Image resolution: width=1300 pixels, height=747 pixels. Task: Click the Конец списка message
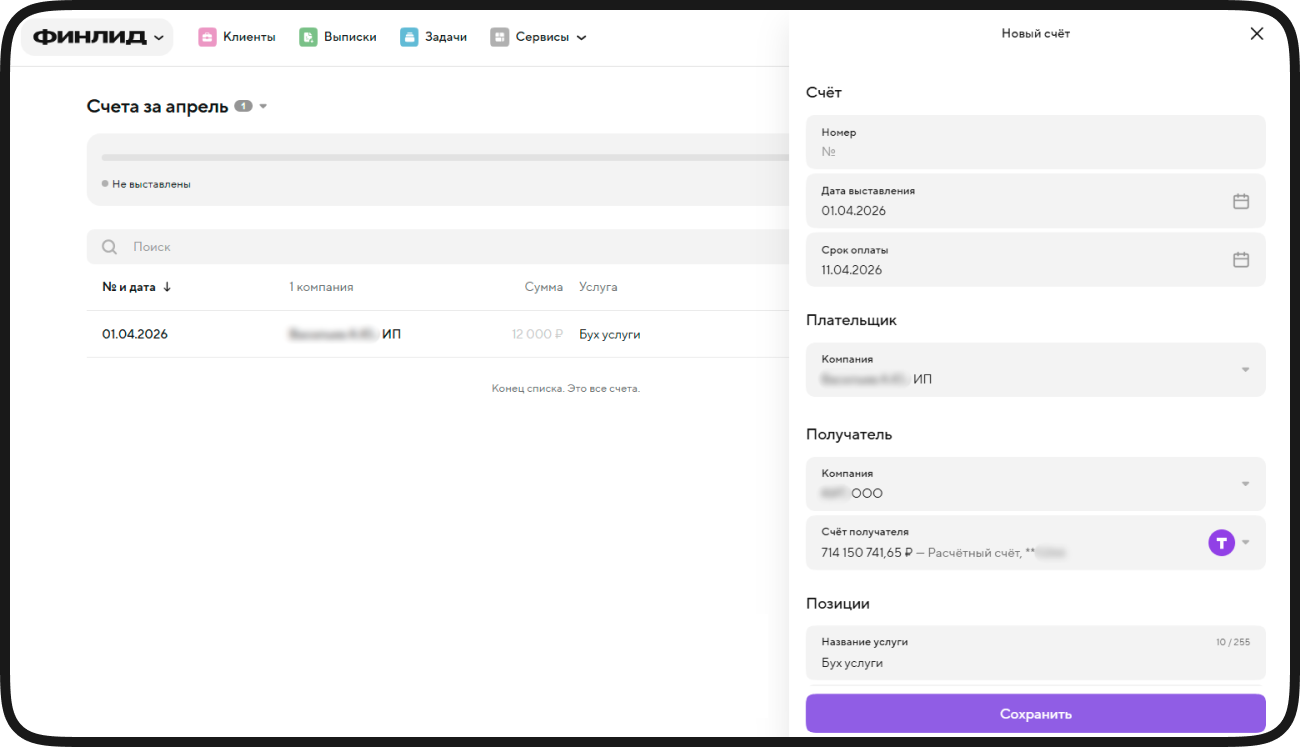(x=566, y=388)
